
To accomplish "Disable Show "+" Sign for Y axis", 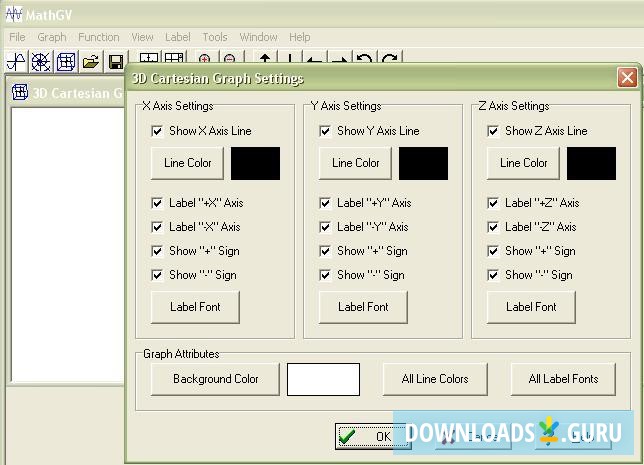I will [x=325, y=251].
